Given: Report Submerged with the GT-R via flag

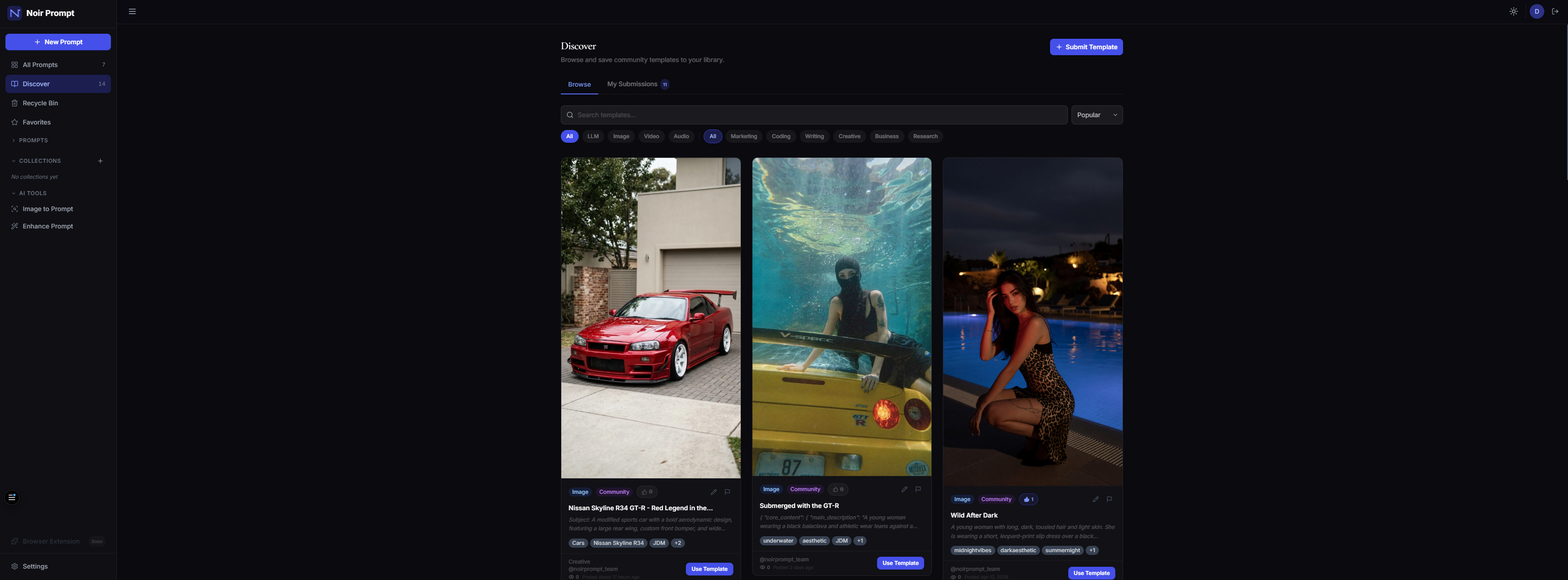Looking at the screenshot, I should pos(918,489).
